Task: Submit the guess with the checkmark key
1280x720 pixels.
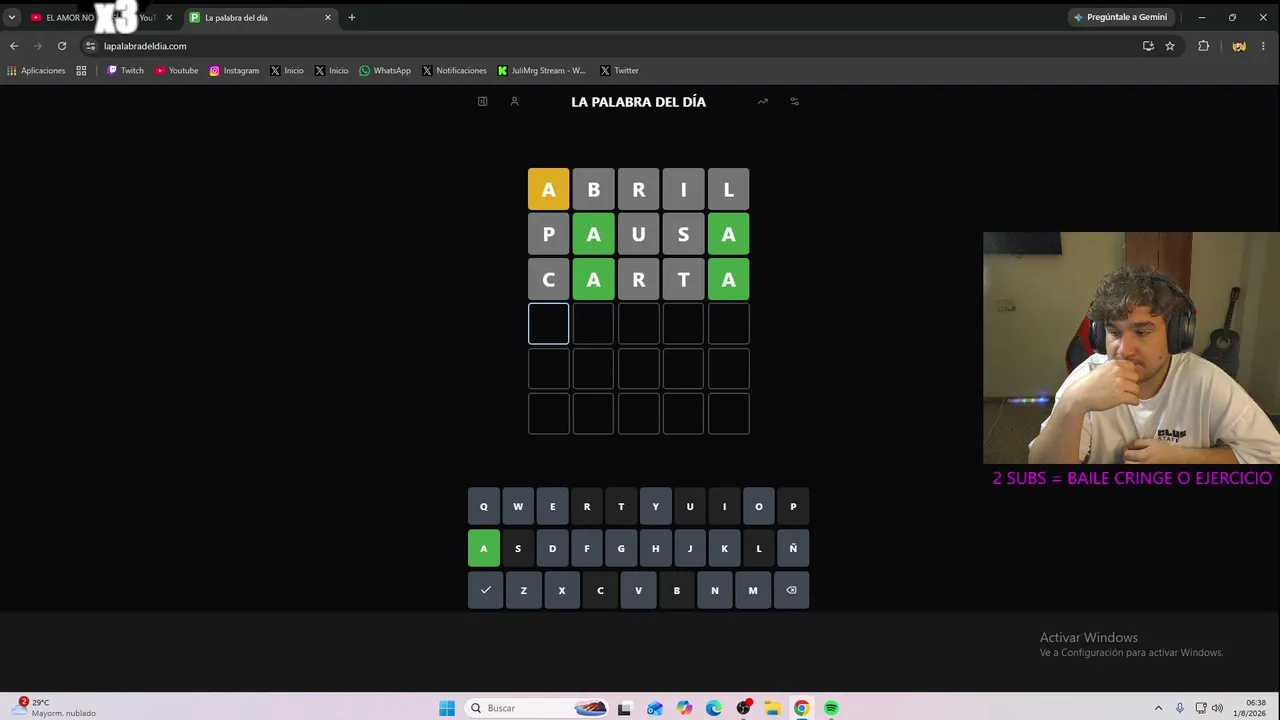Action: point(485,590)
